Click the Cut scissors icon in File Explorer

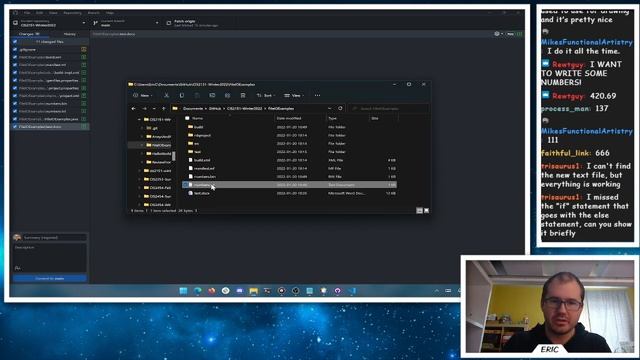coord(166,95)
